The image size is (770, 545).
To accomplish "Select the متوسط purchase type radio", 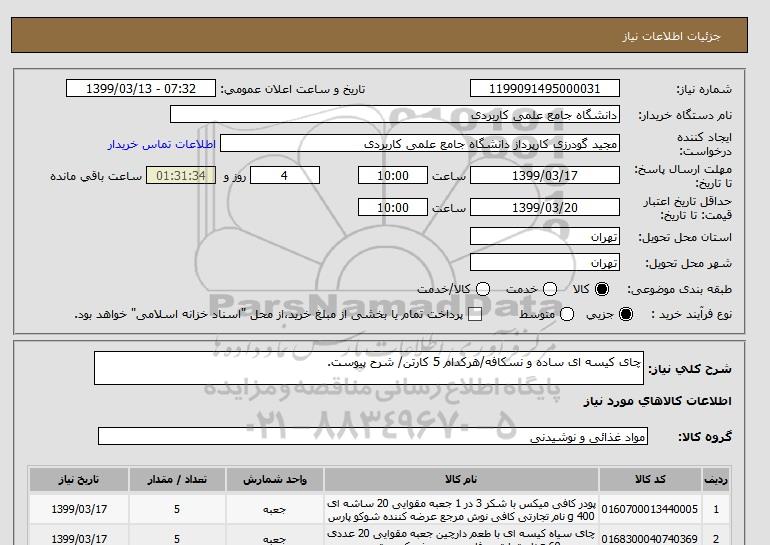I will tap(567, 314).
